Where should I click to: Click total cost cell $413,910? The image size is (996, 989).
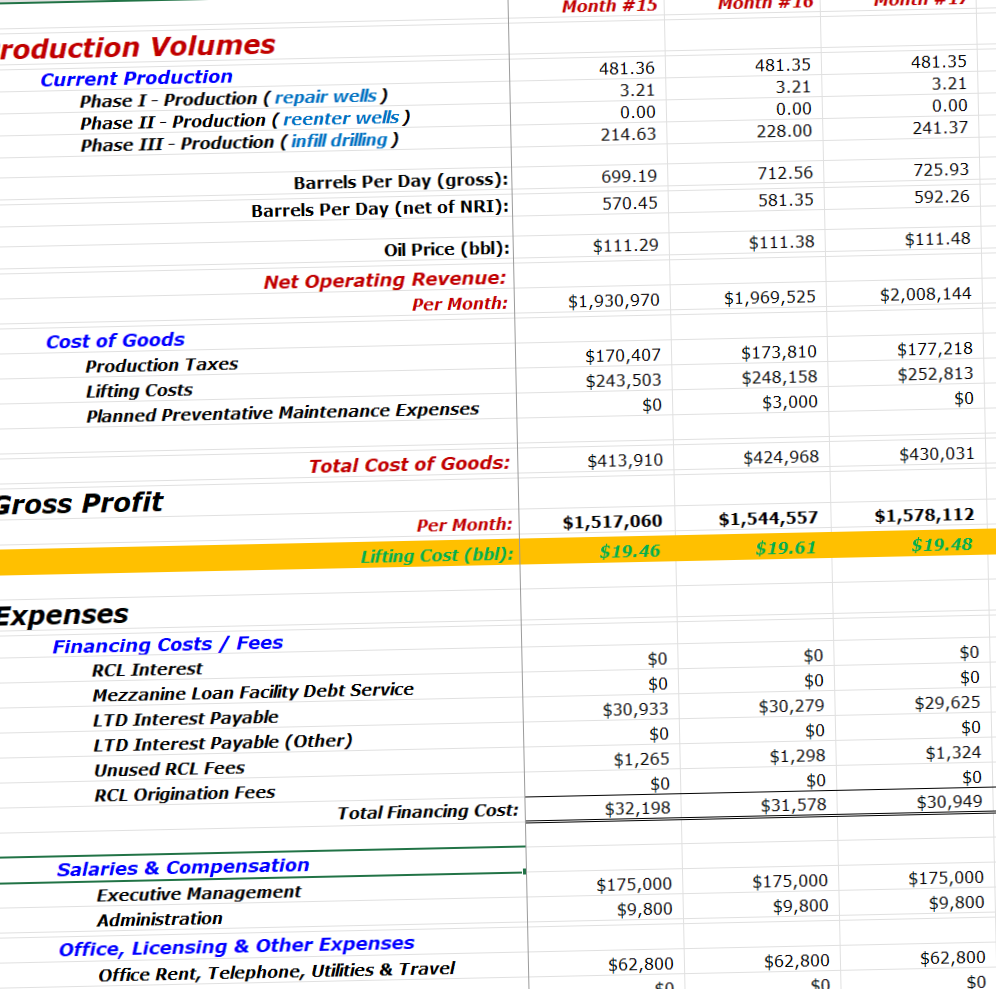point(625,461)
